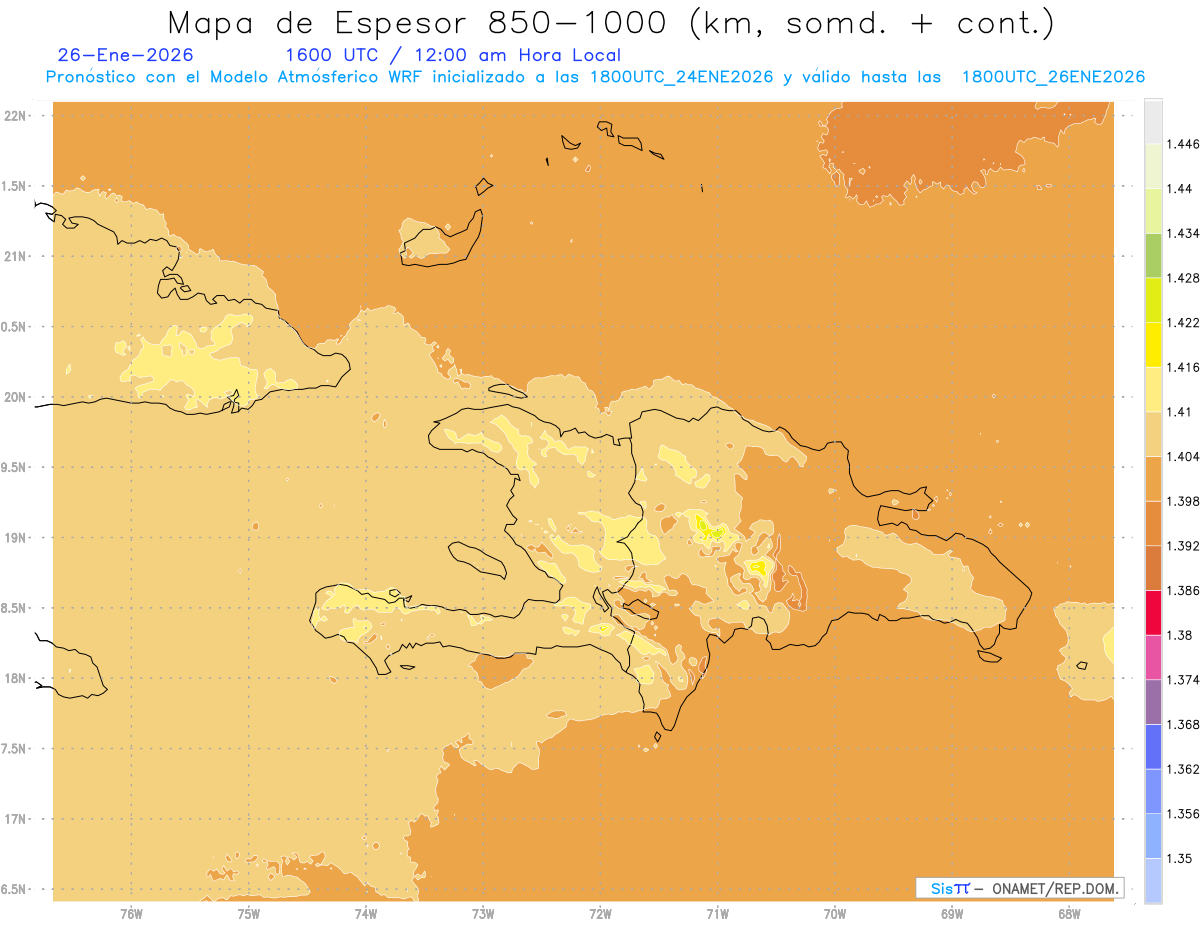This screenshot has height=927, width=1200.
Task: Pick the pink legend band between 1.374 and 1.38
Action: [1153, 657]
